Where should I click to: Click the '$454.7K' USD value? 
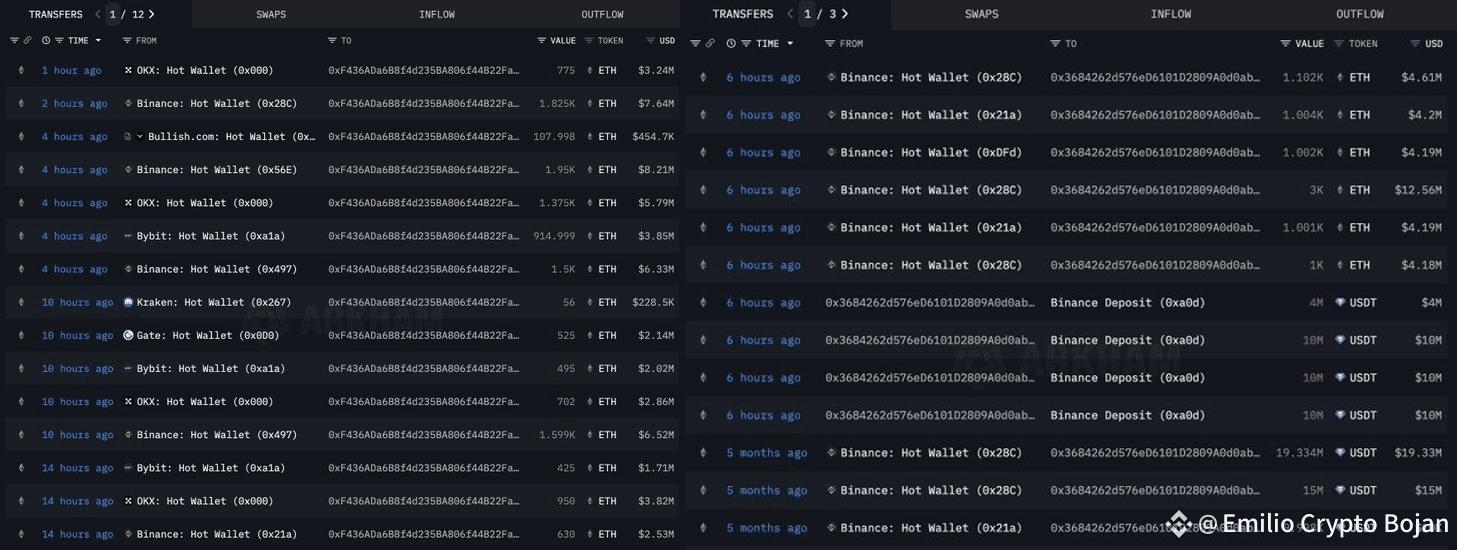(x=653, y=137)
